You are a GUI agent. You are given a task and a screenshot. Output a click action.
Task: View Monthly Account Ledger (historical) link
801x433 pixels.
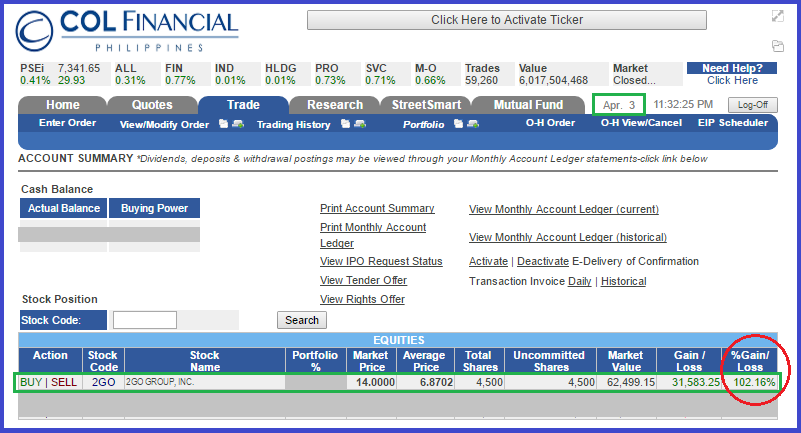(x=568, y=237)
